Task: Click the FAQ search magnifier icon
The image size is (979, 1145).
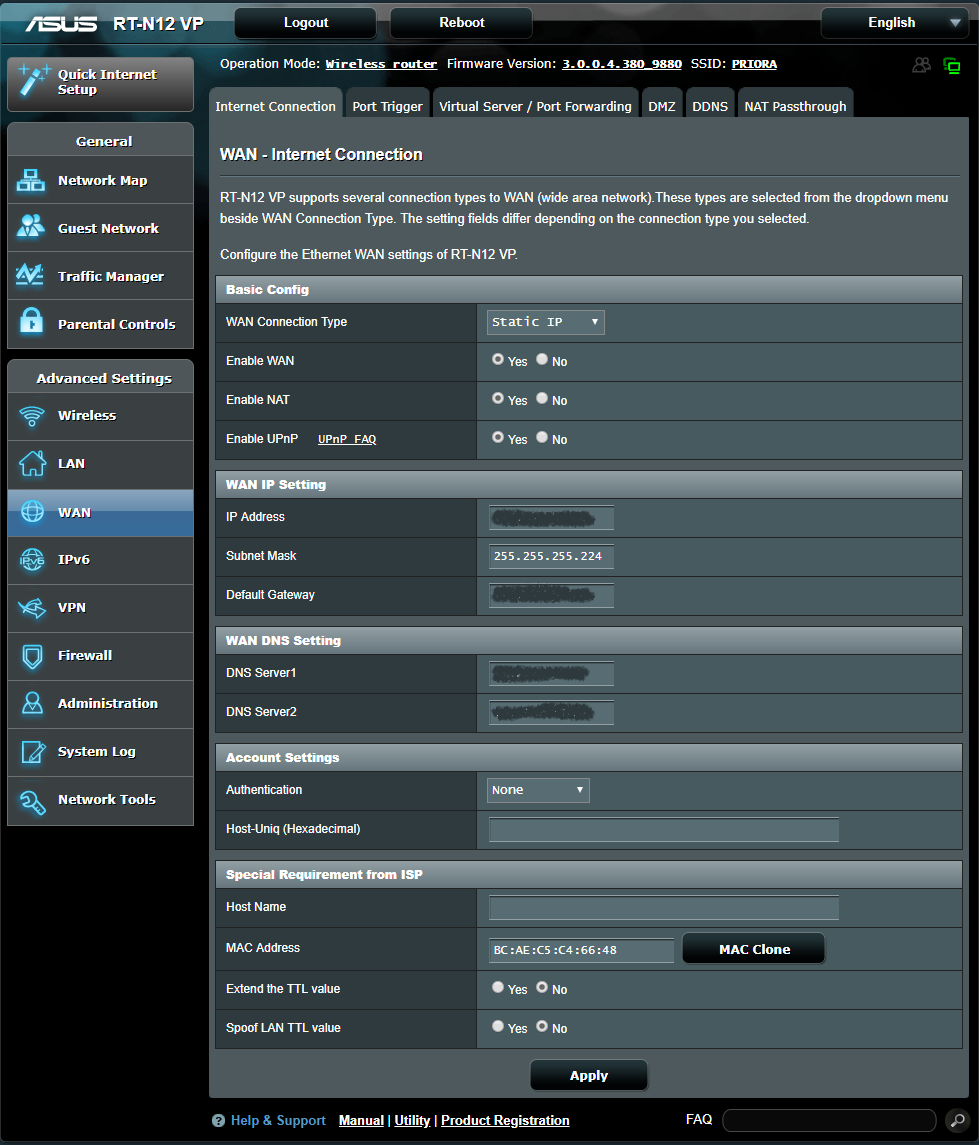Action: tap(957, 1120)
